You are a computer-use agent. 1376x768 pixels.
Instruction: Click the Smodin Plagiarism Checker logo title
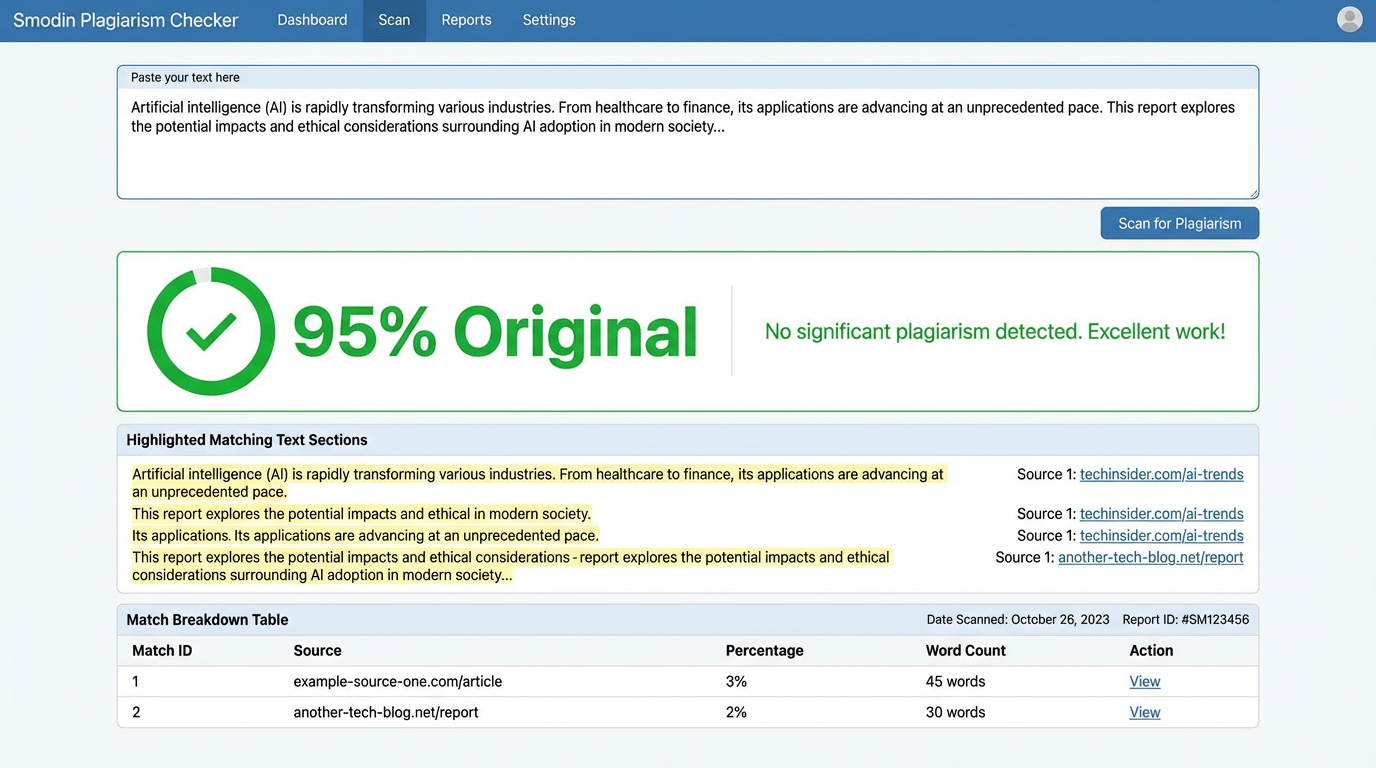126,20
